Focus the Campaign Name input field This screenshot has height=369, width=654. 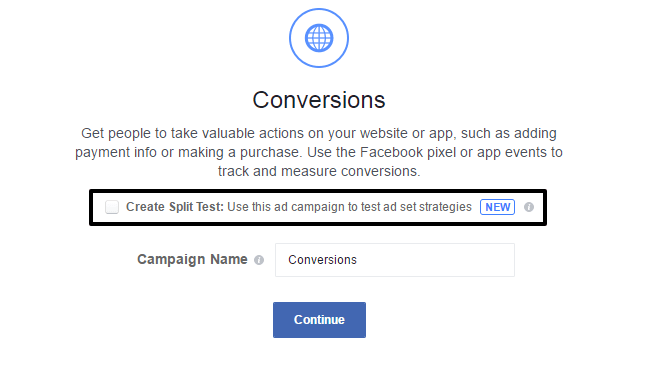[x=395, y=260]
